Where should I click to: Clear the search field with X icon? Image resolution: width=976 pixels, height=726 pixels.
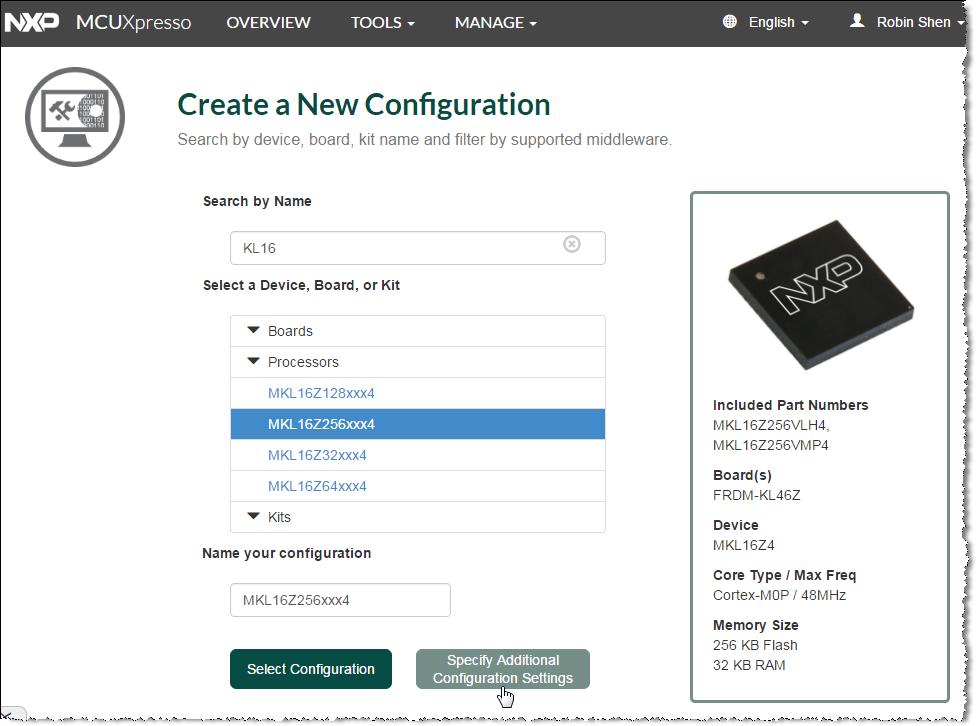pos(572,244)
